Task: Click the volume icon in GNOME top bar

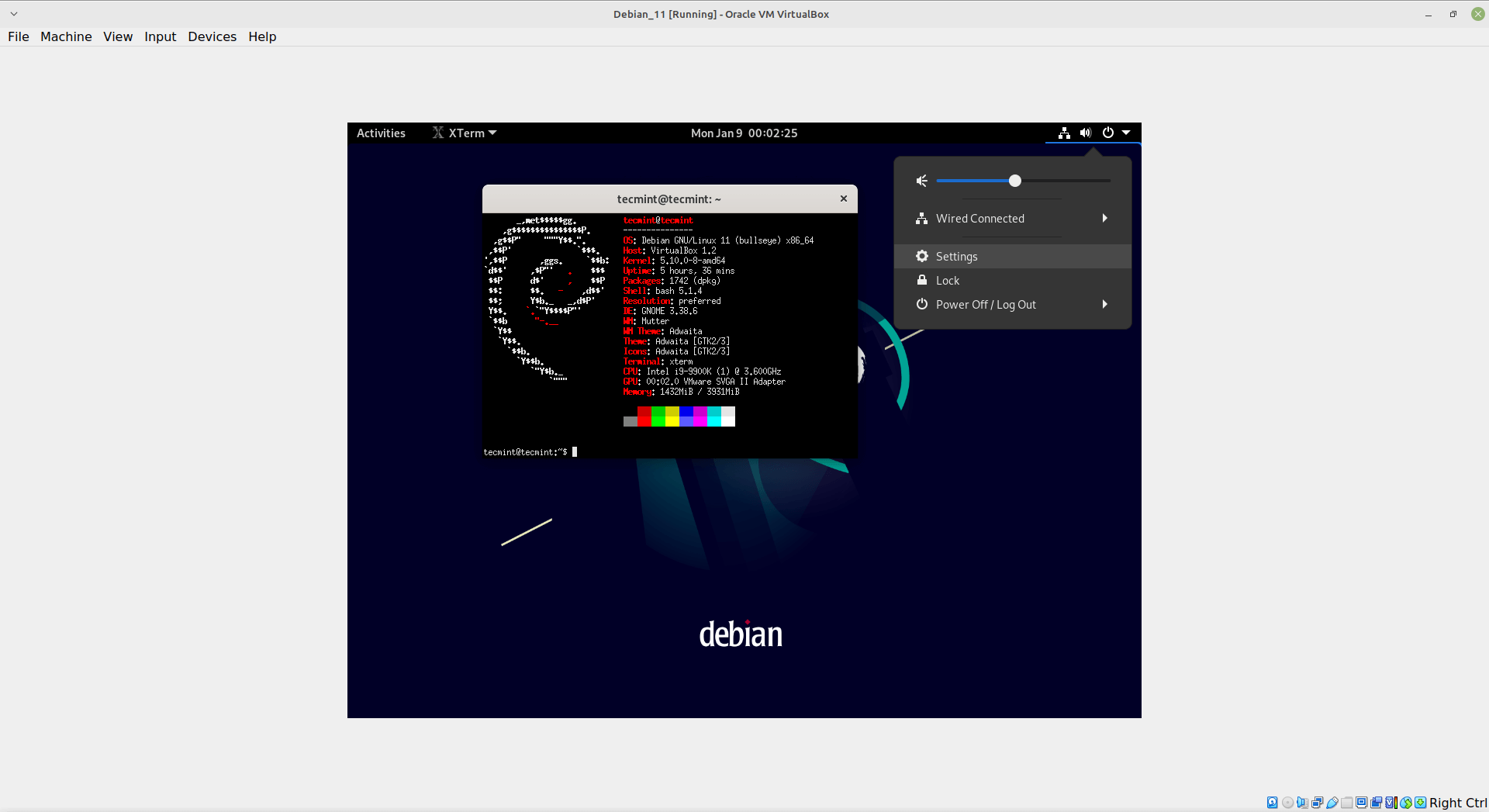Action: tap(1086, 133)
